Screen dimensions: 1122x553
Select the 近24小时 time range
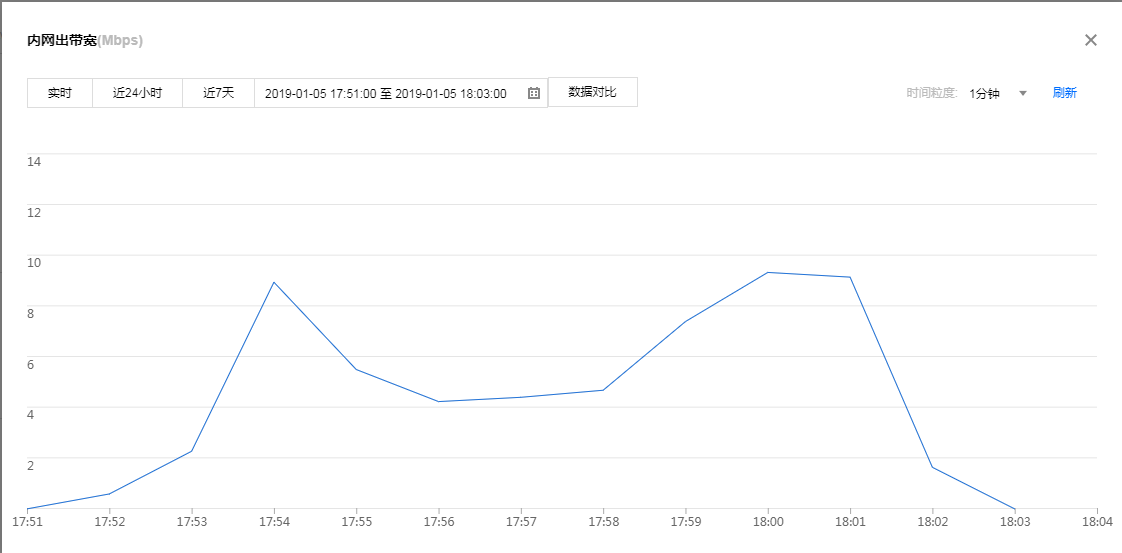point(137,93)
